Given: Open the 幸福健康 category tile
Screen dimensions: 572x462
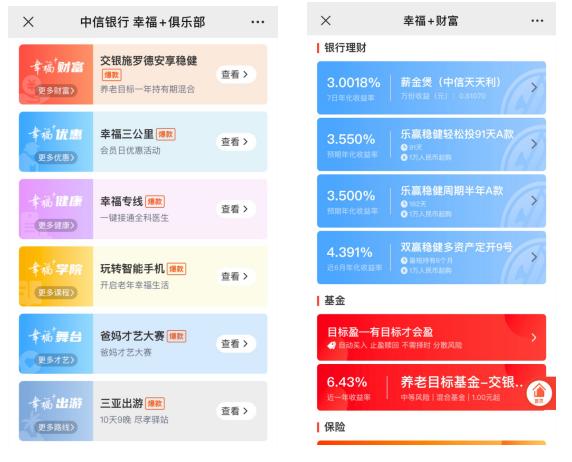Looking at the screenshot, I should (x=56, y=209).
